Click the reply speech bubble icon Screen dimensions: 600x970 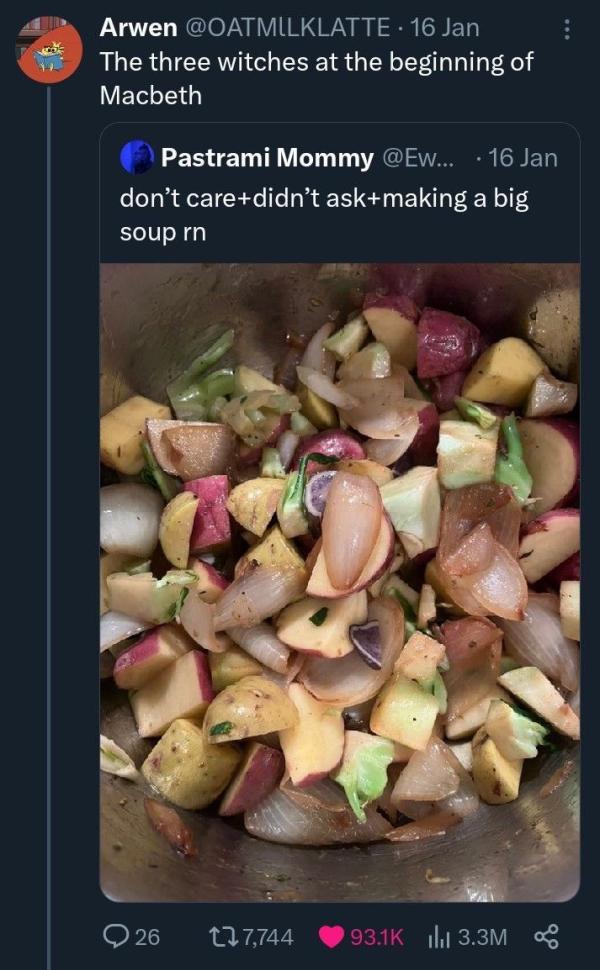[x=117, y=936]
